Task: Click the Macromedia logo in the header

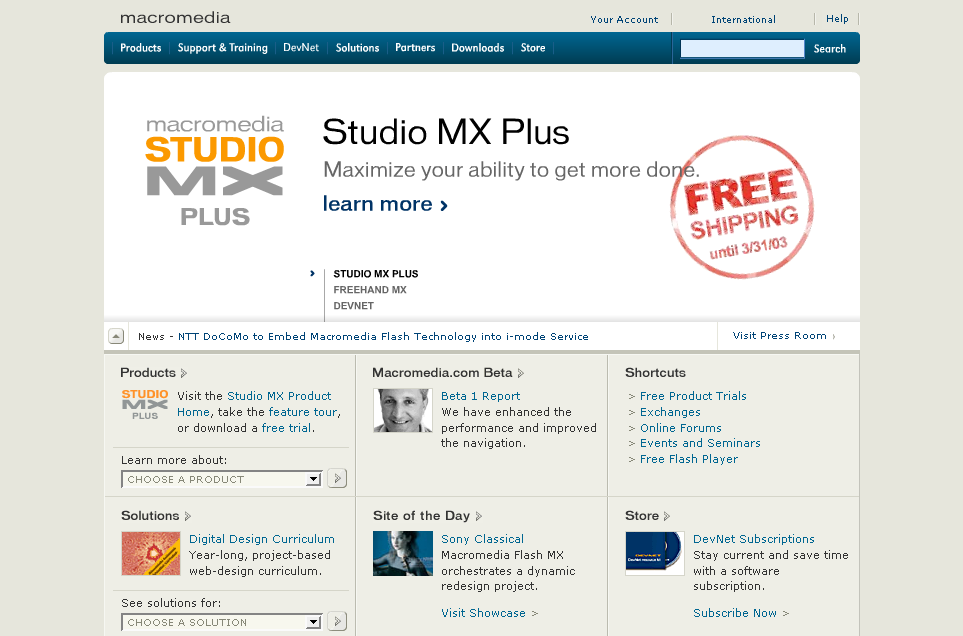Action: [x=175, y=18]
